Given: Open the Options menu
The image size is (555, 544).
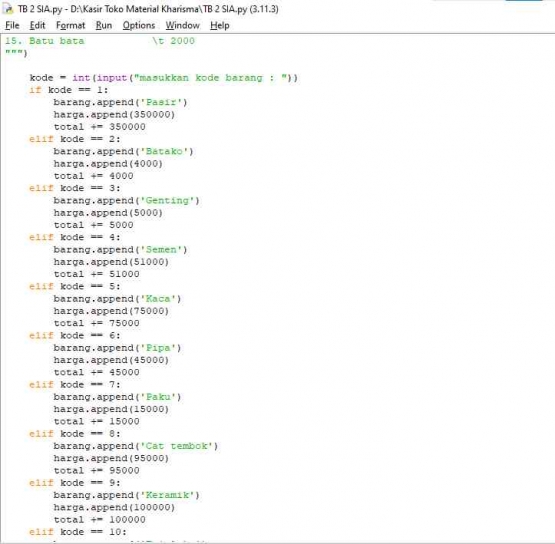Looking at the screenshot, I should [x=139, y=25].
